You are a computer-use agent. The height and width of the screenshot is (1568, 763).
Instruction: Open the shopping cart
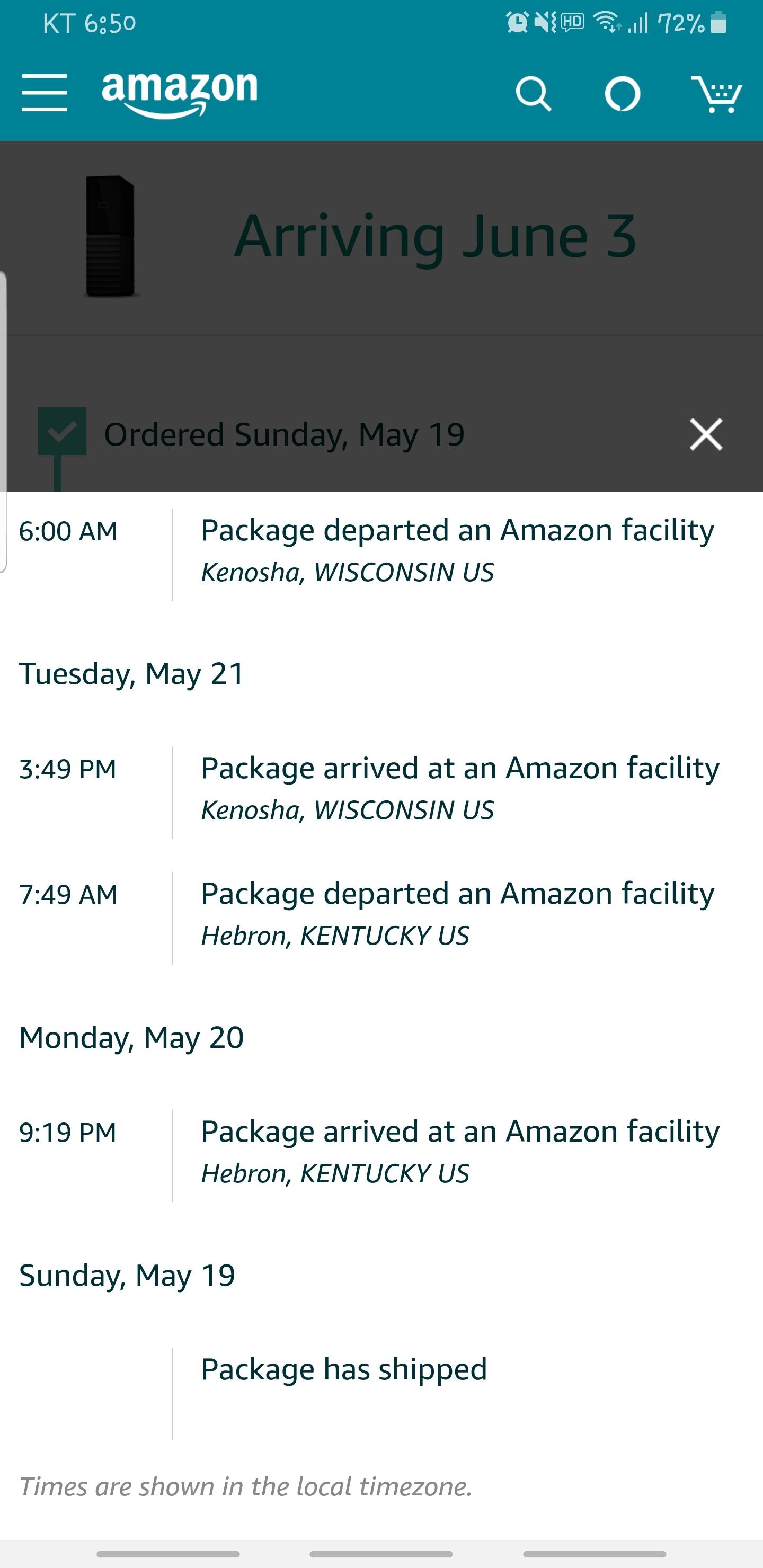(x=716, y=94)
